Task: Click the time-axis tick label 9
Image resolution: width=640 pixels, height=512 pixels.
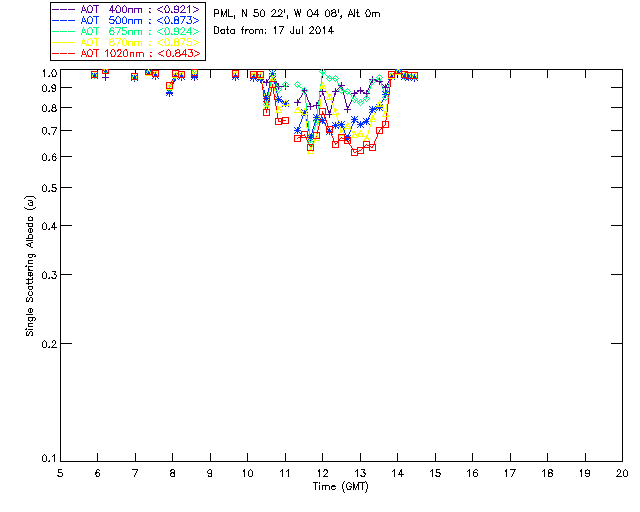Action: click(x=210, y=473)
